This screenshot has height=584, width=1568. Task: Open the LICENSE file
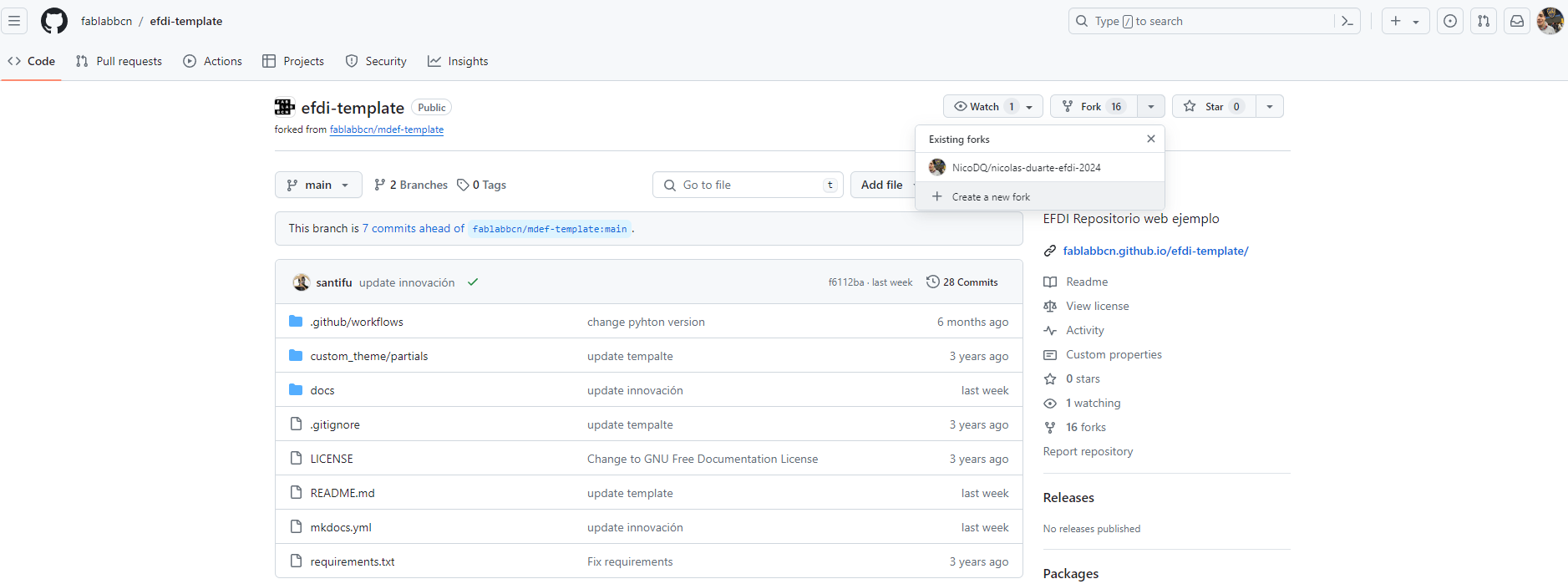(x=332, y=459)
